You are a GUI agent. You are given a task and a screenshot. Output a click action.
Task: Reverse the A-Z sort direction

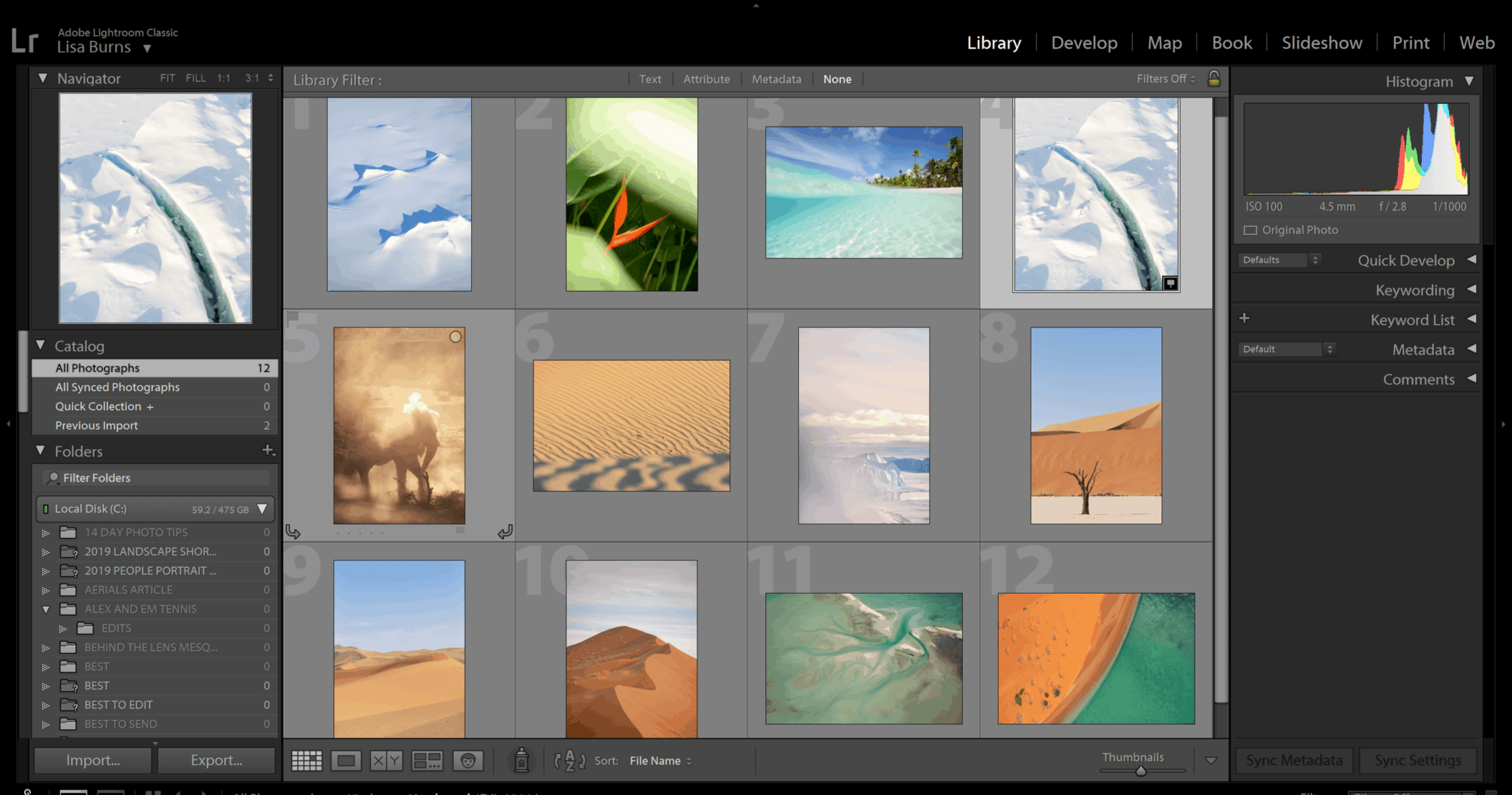[569, 761]
